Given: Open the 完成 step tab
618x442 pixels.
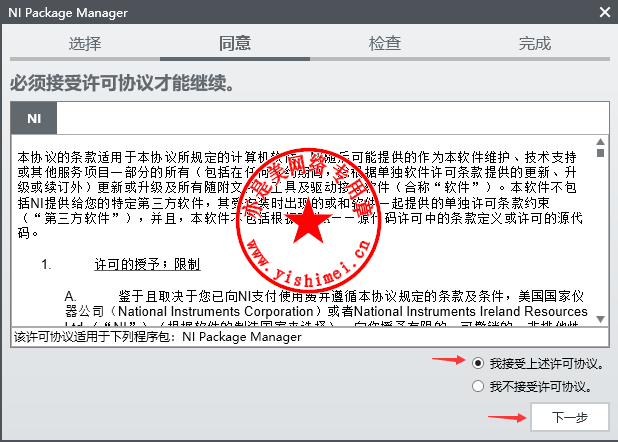Looking at the screenshot, I should [534, 43].
